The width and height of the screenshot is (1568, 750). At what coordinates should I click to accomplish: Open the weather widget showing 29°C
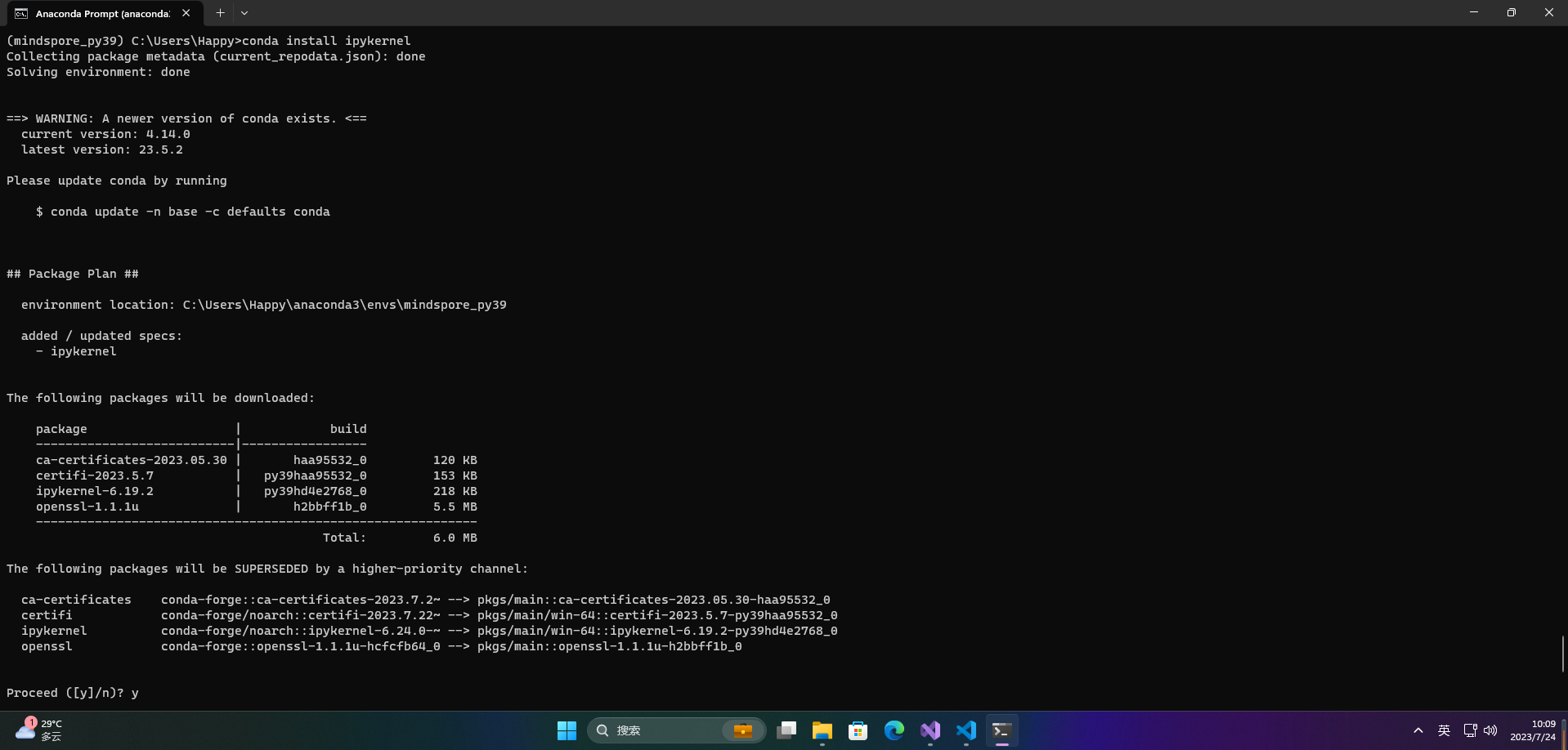(39, 730)
